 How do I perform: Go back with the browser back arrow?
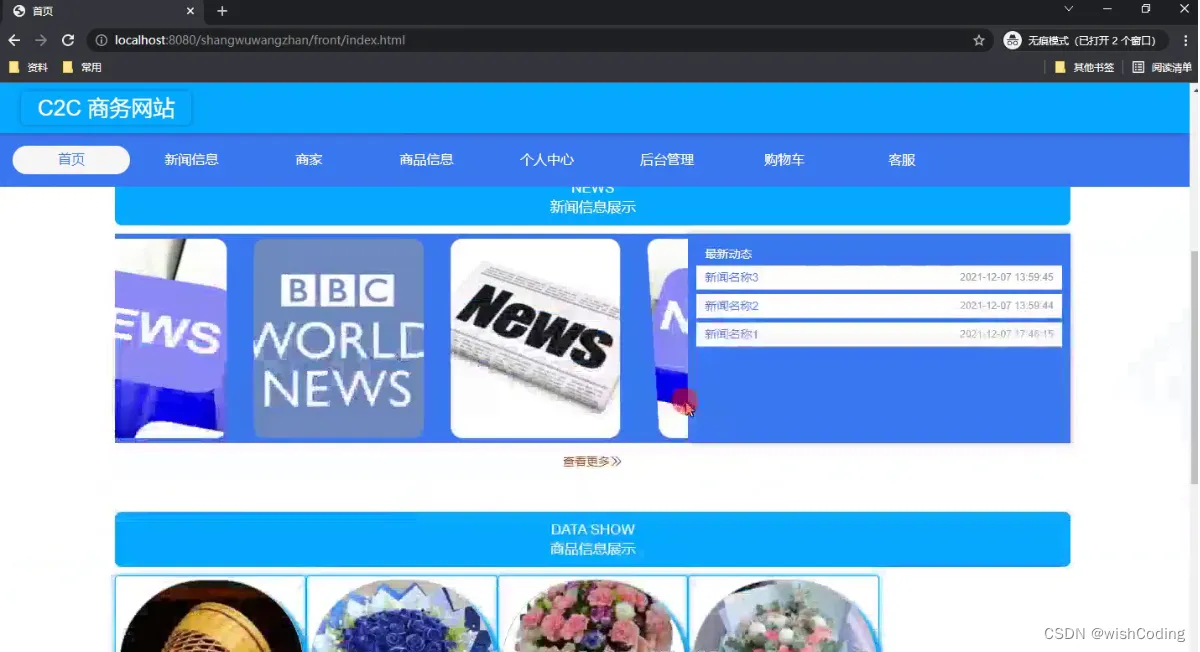pos(14,40)
